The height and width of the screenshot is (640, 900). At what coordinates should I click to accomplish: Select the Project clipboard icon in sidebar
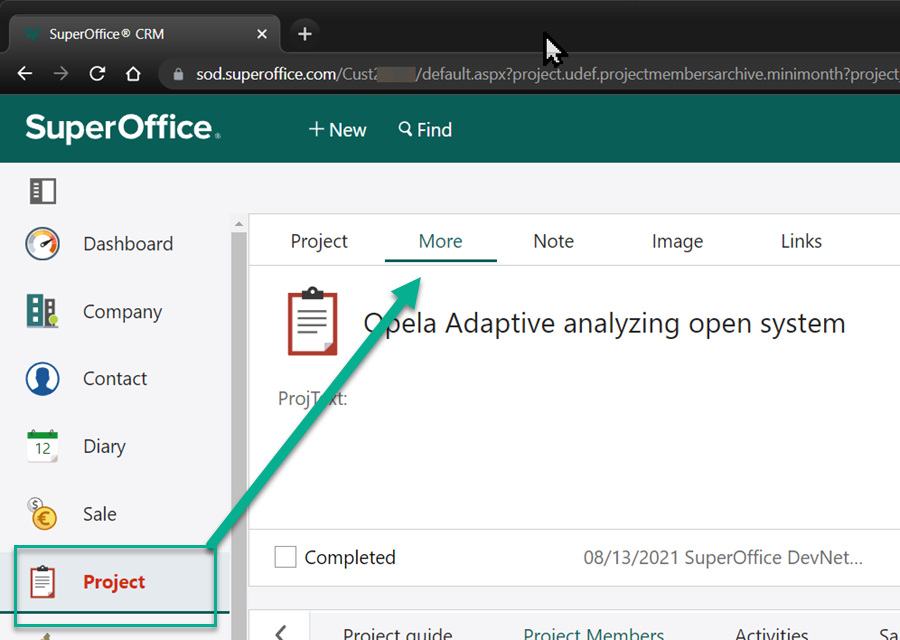[42, 582]
